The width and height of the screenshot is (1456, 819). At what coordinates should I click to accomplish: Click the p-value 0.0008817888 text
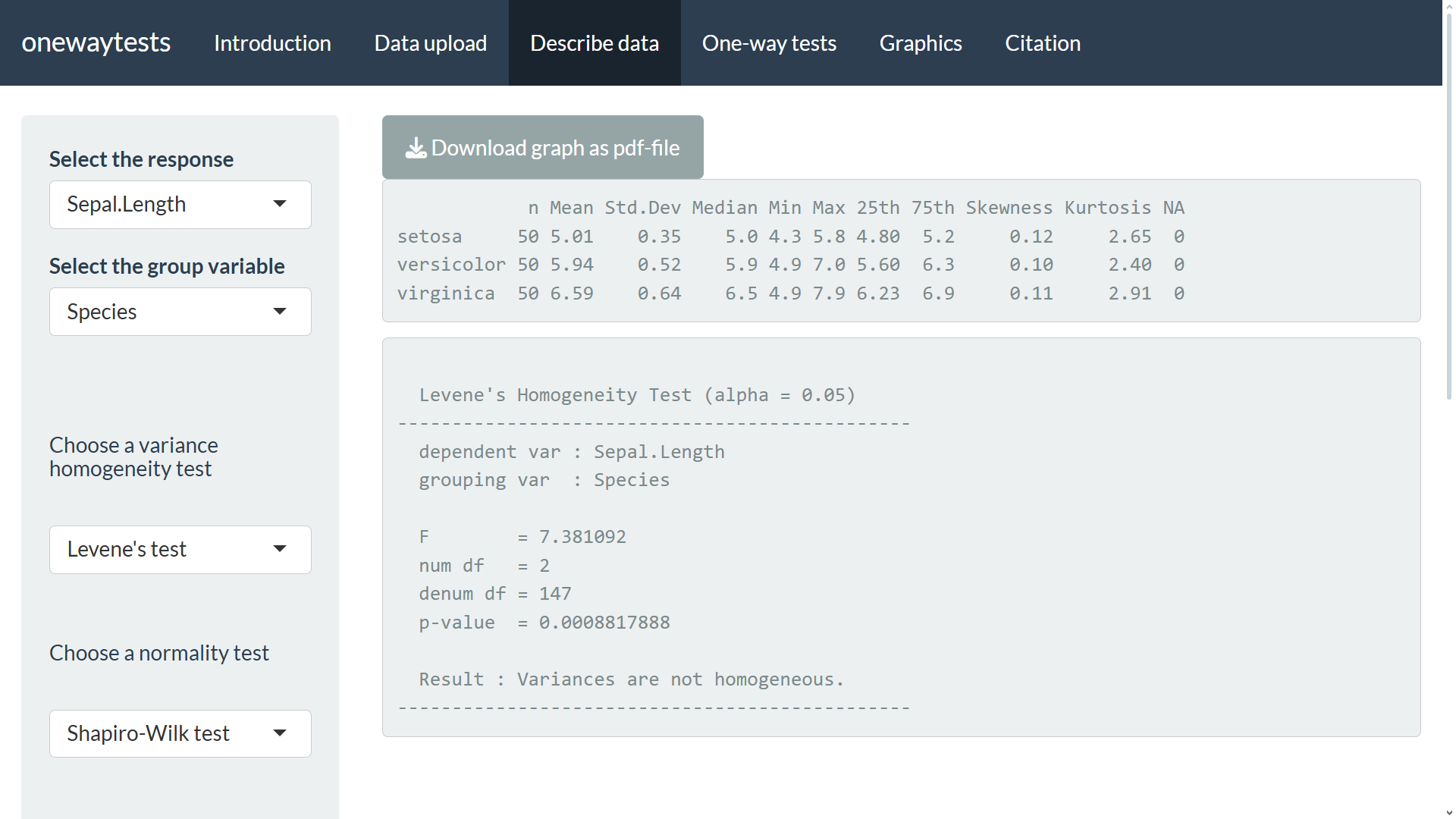(544, 623)
